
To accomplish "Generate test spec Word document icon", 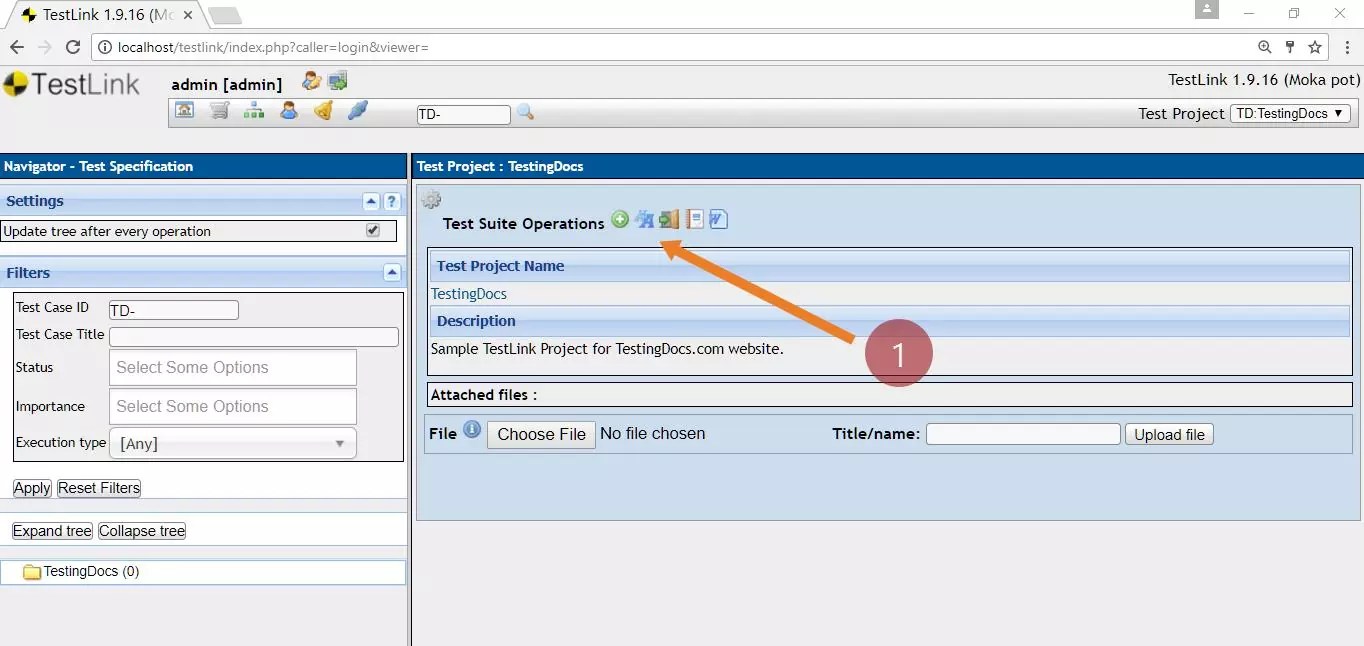I will [718, 219].
